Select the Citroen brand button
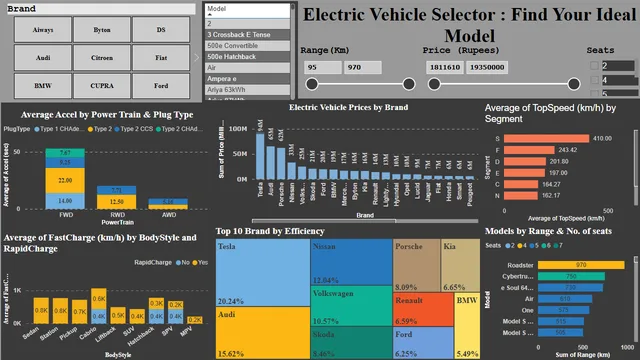 pyautogui.click(x=102, y=58)
